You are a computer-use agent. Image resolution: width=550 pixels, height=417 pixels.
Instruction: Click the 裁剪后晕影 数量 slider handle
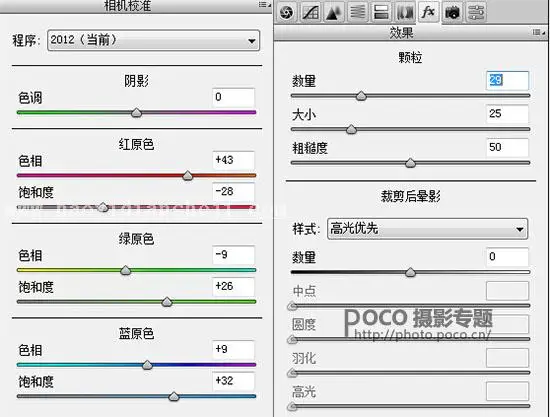[410, 272]
